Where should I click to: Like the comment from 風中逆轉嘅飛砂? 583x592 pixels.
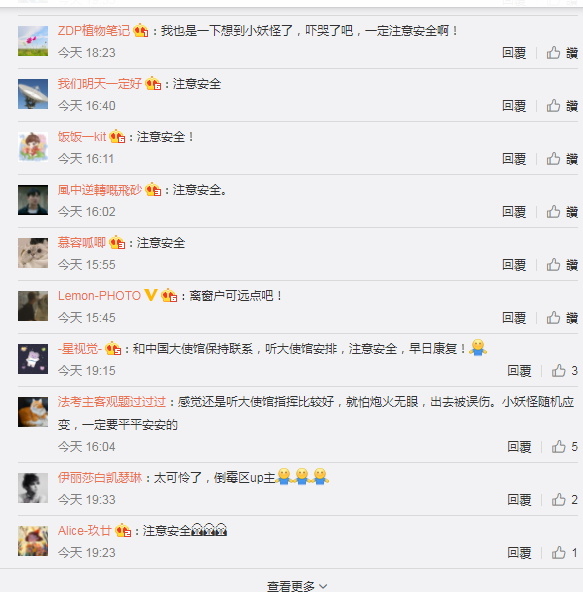point(562,212)
